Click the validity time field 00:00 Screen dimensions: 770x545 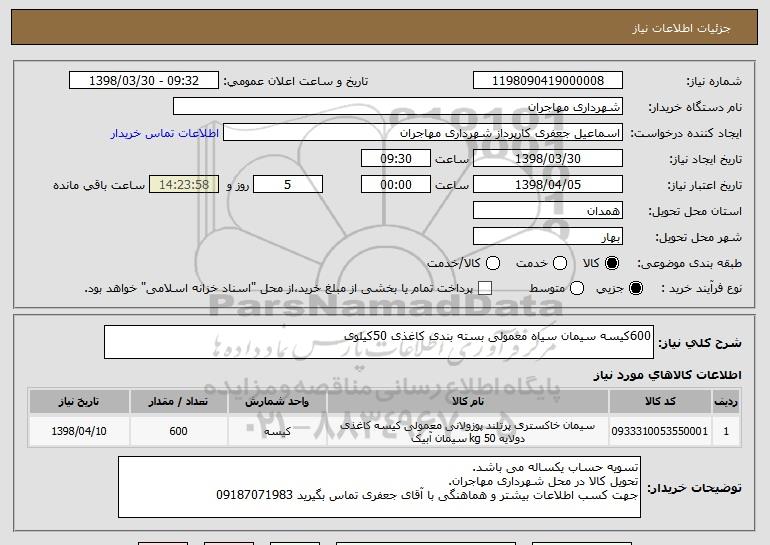[x=396, y=185]
